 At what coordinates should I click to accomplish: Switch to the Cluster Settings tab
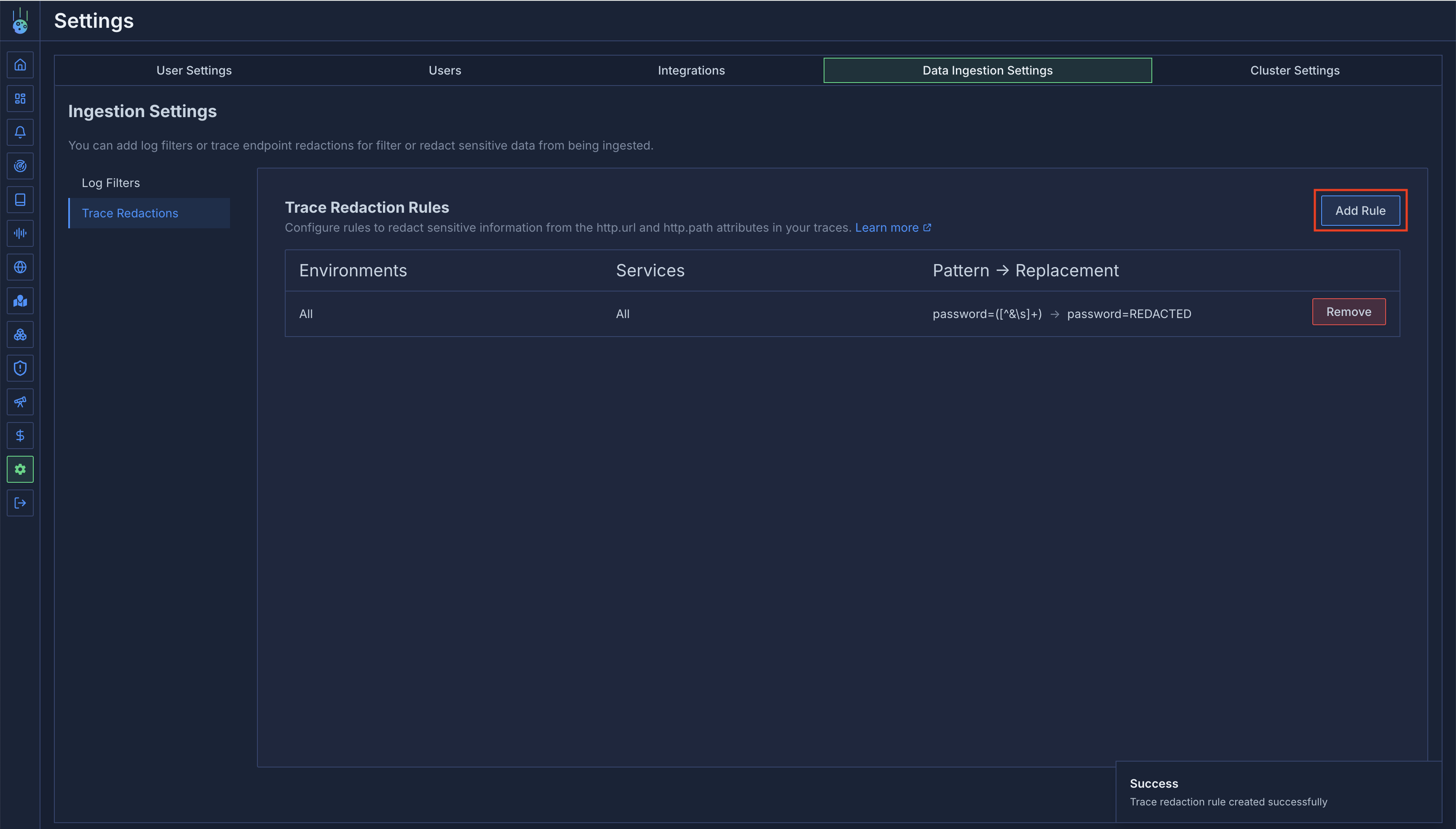point(1294,71)
